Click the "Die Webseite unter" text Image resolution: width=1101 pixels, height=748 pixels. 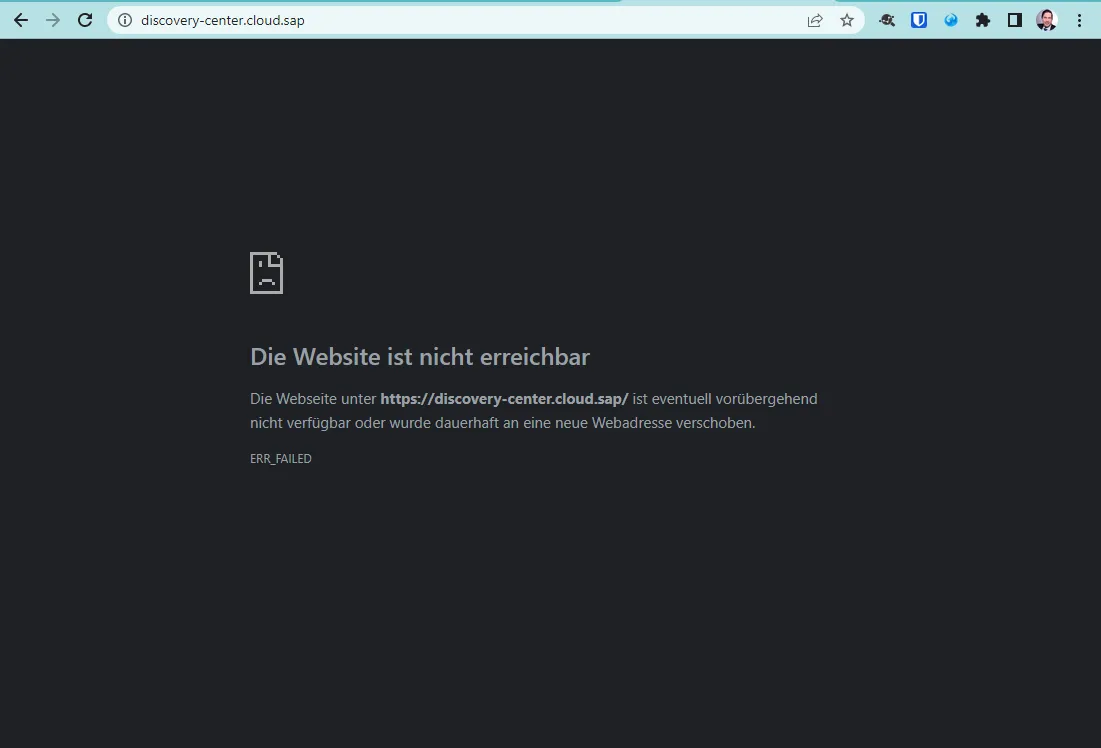(x=313, y=399)
